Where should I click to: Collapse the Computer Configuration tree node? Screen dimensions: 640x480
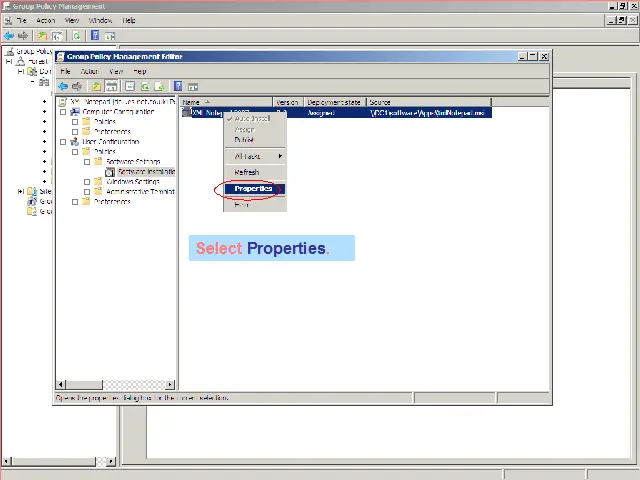63,112
